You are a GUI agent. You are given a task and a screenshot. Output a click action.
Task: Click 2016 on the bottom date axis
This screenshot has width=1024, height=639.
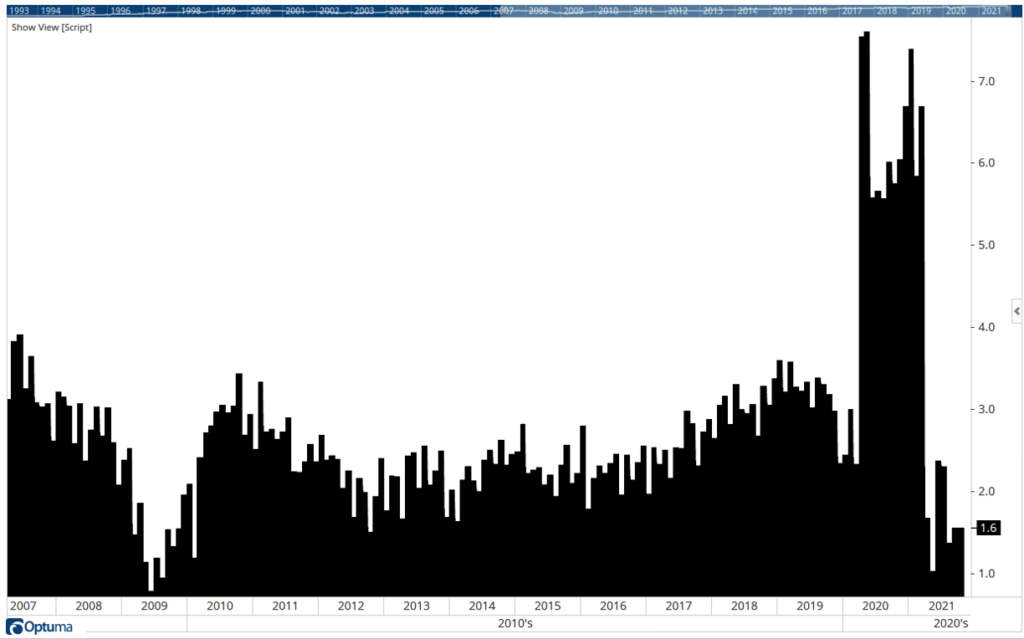[613, 606]
